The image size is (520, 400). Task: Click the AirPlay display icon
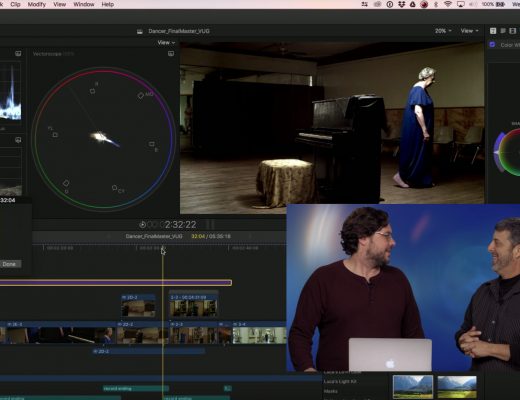pyautogui.click(x=461, y=4)
